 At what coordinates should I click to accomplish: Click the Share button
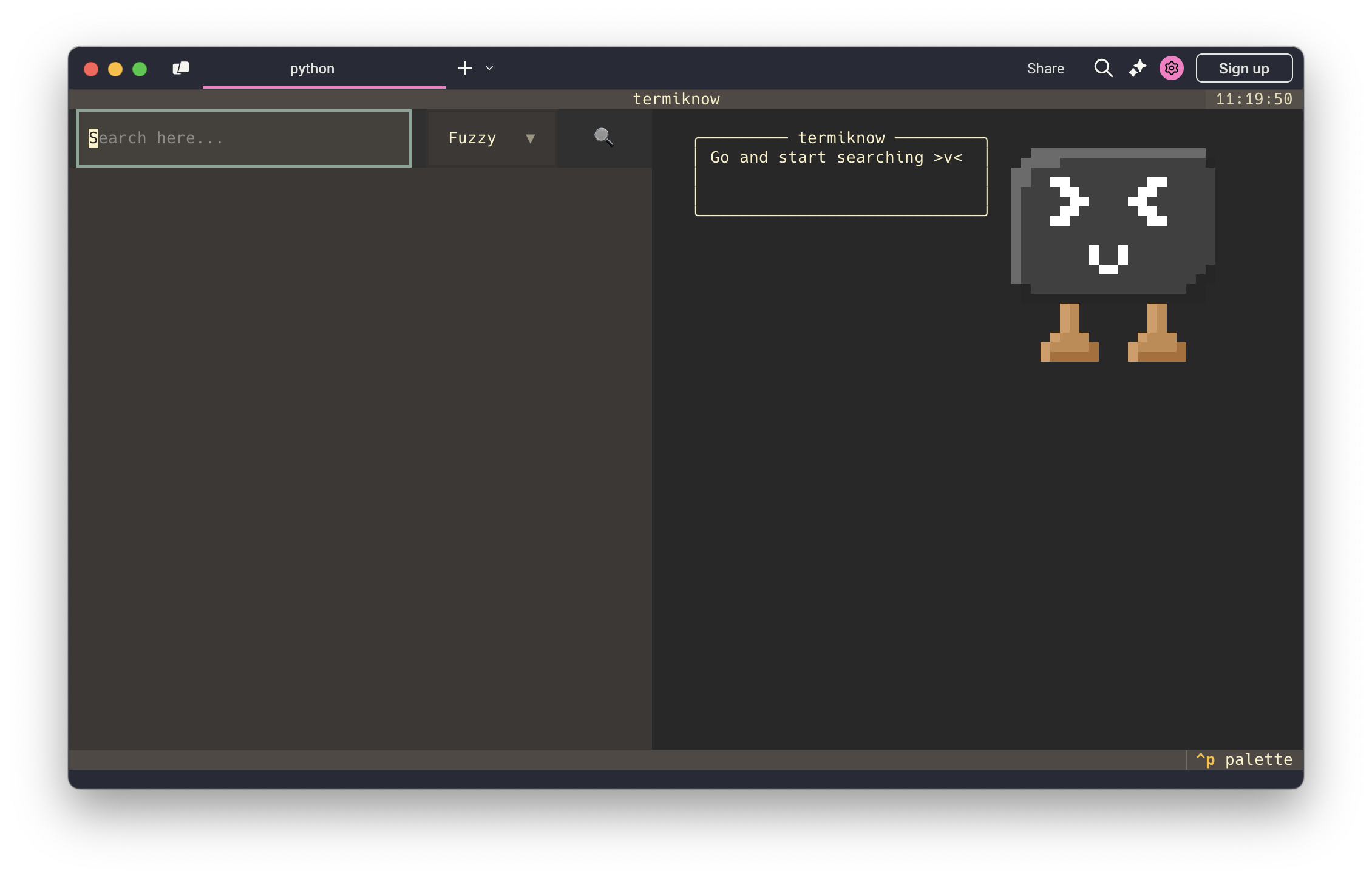click(x=1045, y=69)
